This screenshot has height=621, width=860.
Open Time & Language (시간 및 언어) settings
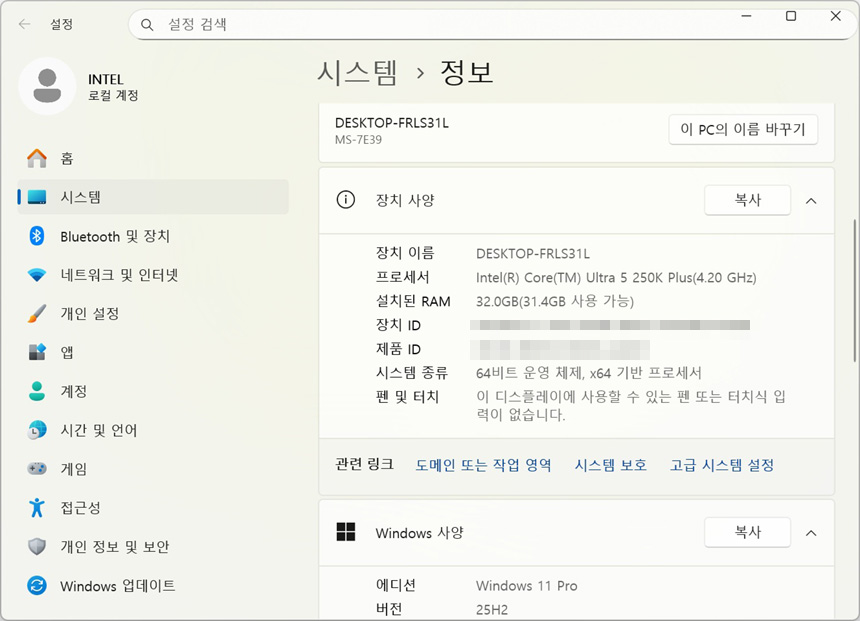(x=98, y=430)
